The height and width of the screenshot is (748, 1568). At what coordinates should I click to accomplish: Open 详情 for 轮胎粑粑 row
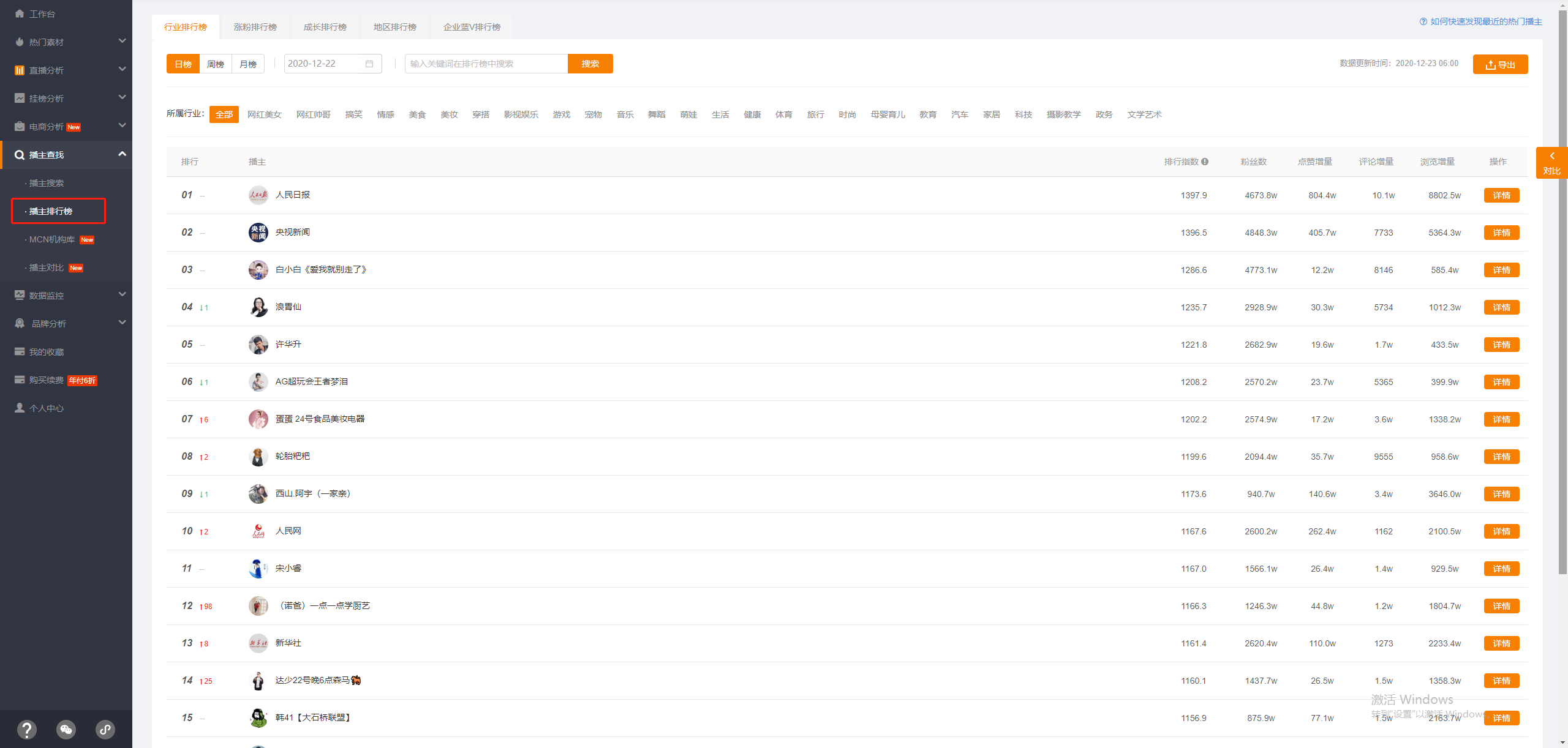pyautogui.click(x=1501, y=457)
